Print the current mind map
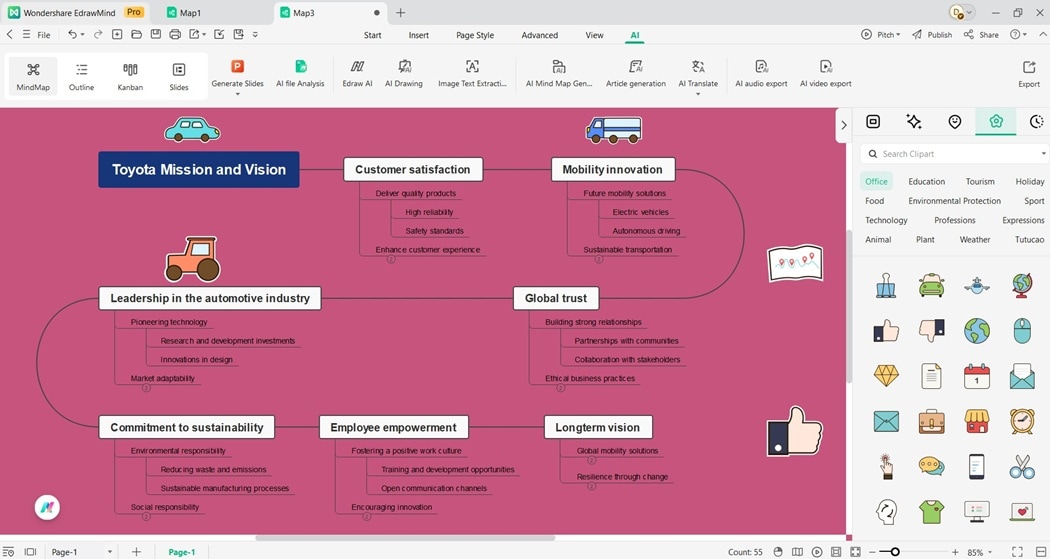This screenshot has height=559, width=1050. 175,34
